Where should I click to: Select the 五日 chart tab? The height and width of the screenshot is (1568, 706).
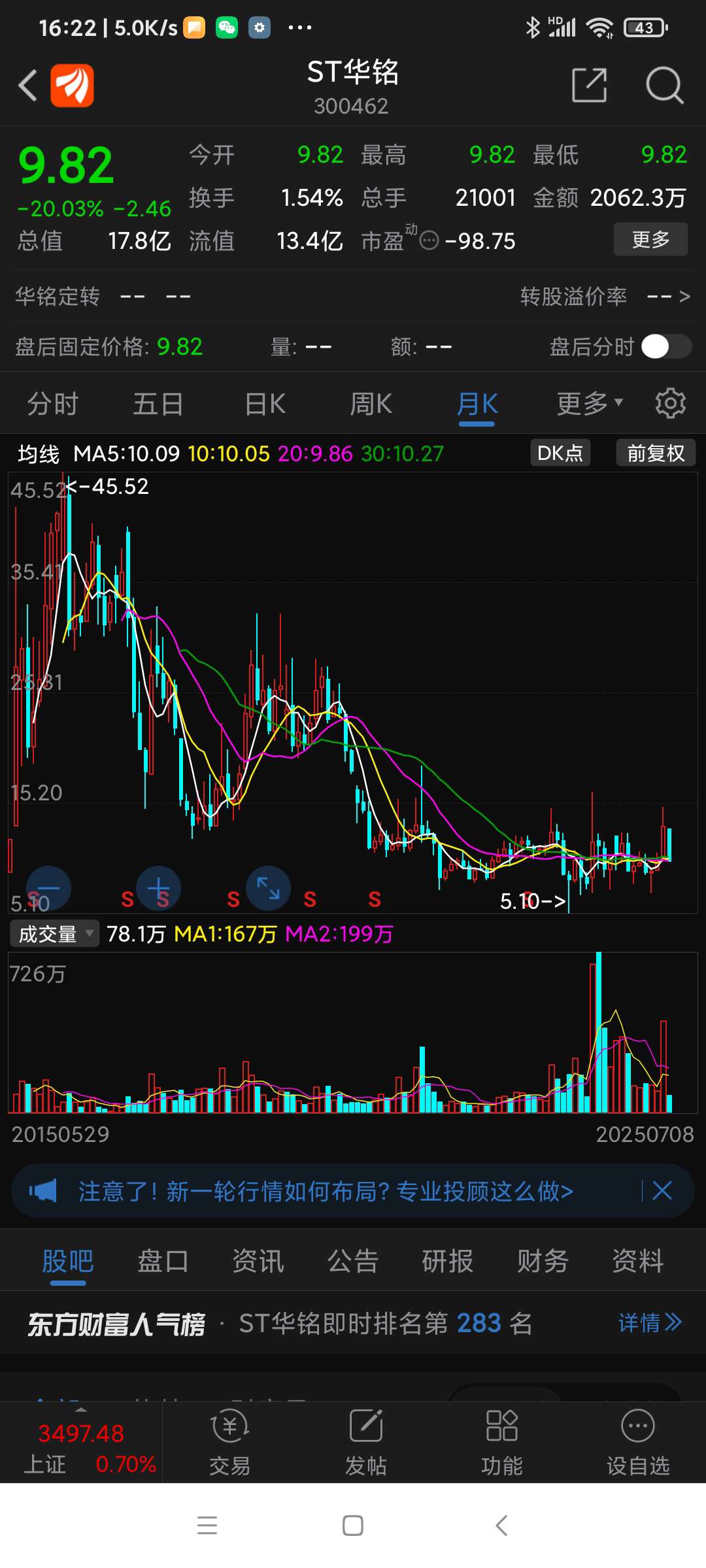(158, 404)
